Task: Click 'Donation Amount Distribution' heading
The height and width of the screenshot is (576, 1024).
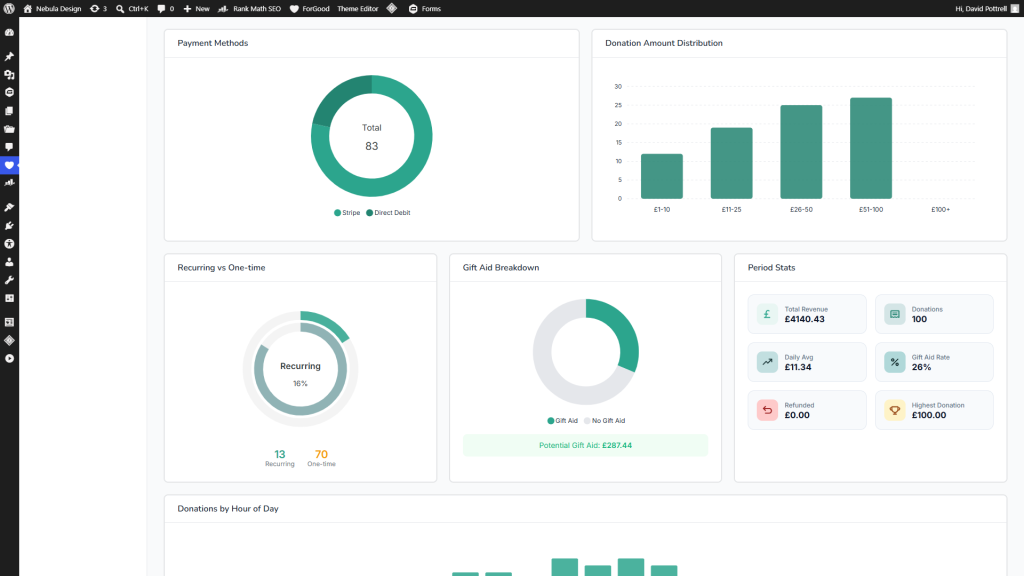Action: click(x=664, y=43)
